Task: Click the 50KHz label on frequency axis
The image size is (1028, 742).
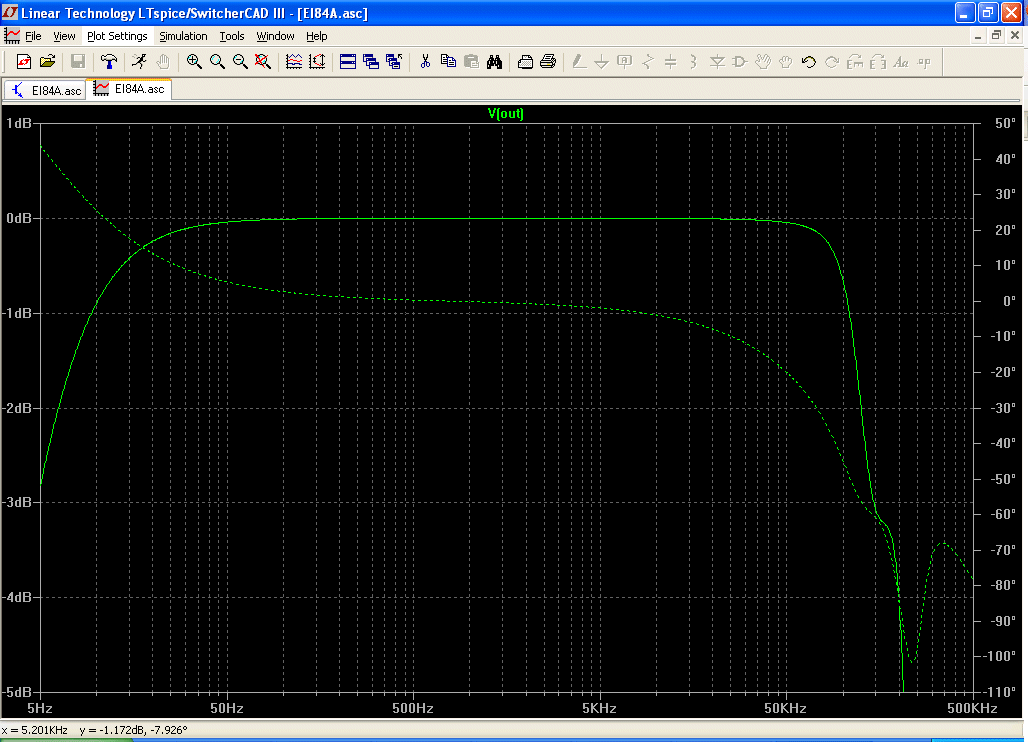Action: pyautogui.click(x=785, y=709)
